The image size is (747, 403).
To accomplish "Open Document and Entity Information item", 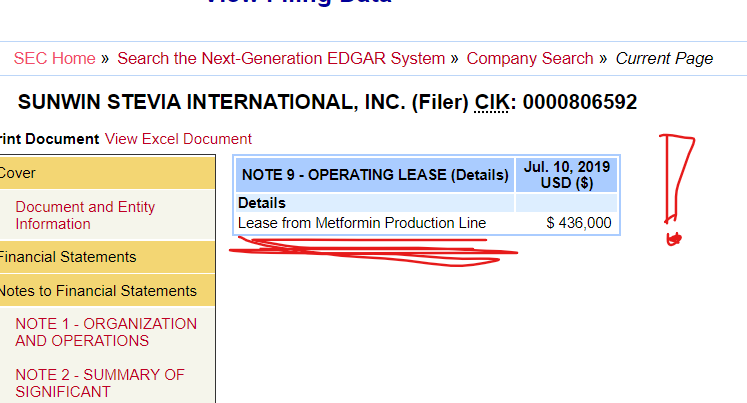I will click(x=85, y=215).
